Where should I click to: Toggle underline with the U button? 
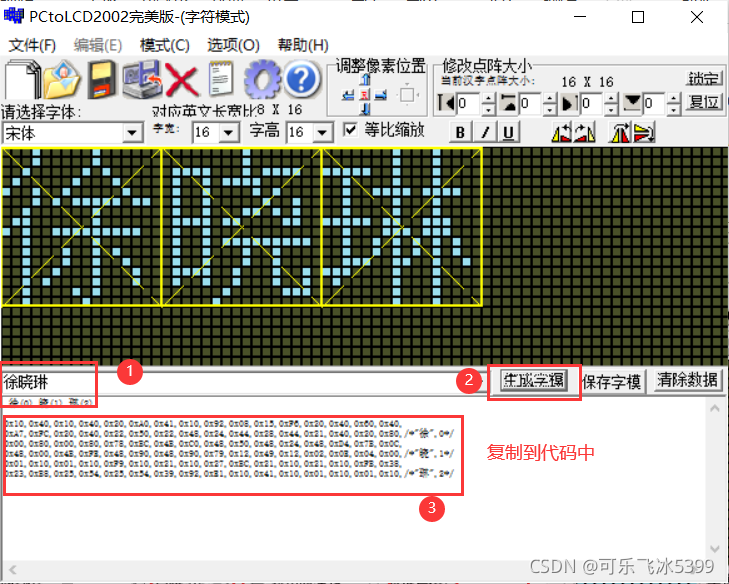508,133
